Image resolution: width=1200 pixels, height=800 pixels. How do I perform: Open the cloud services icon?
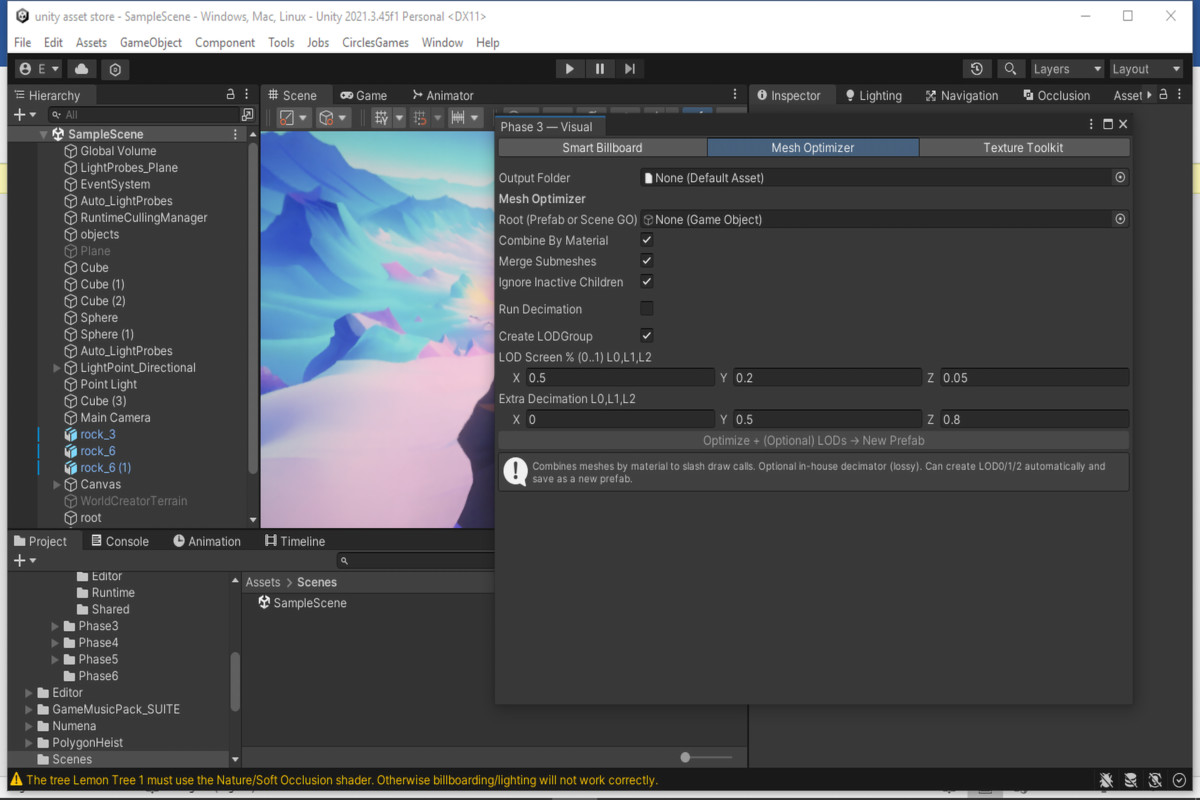[82, 69]
